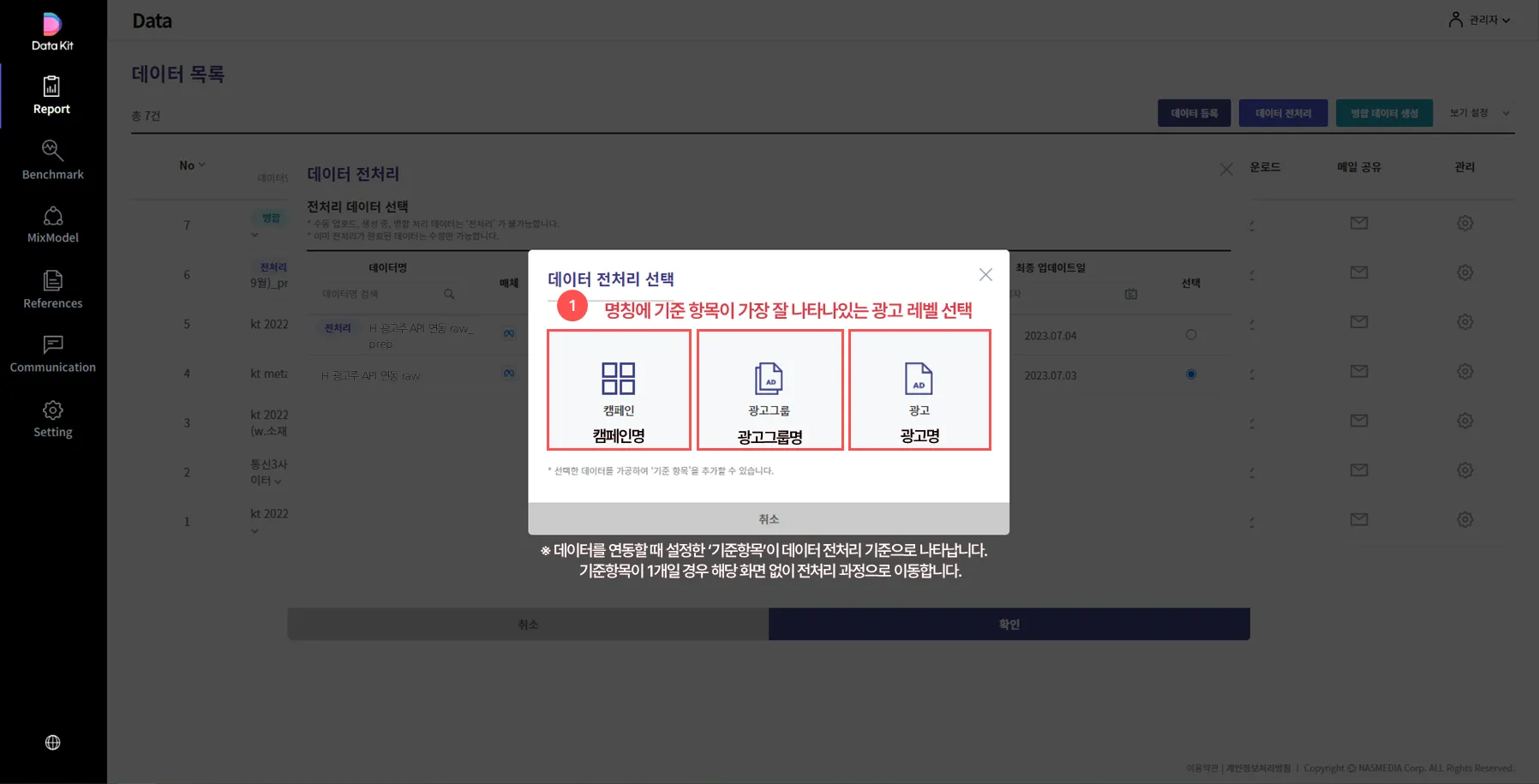Click the bottom 취소 button of preprocessing panel
This screenshot has height=784, width=1539.
pos(528,625)
